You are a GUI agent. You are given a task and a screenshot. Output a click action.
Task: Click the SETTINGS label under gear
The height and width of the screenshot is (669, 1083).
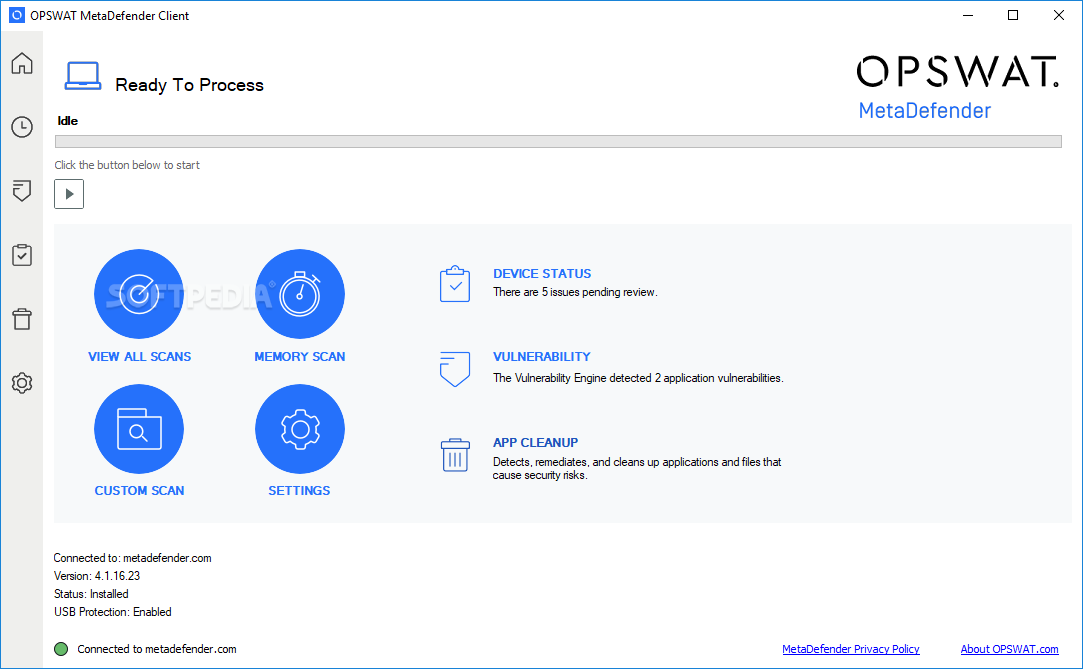pyautogui.click(x=299, y=491)
